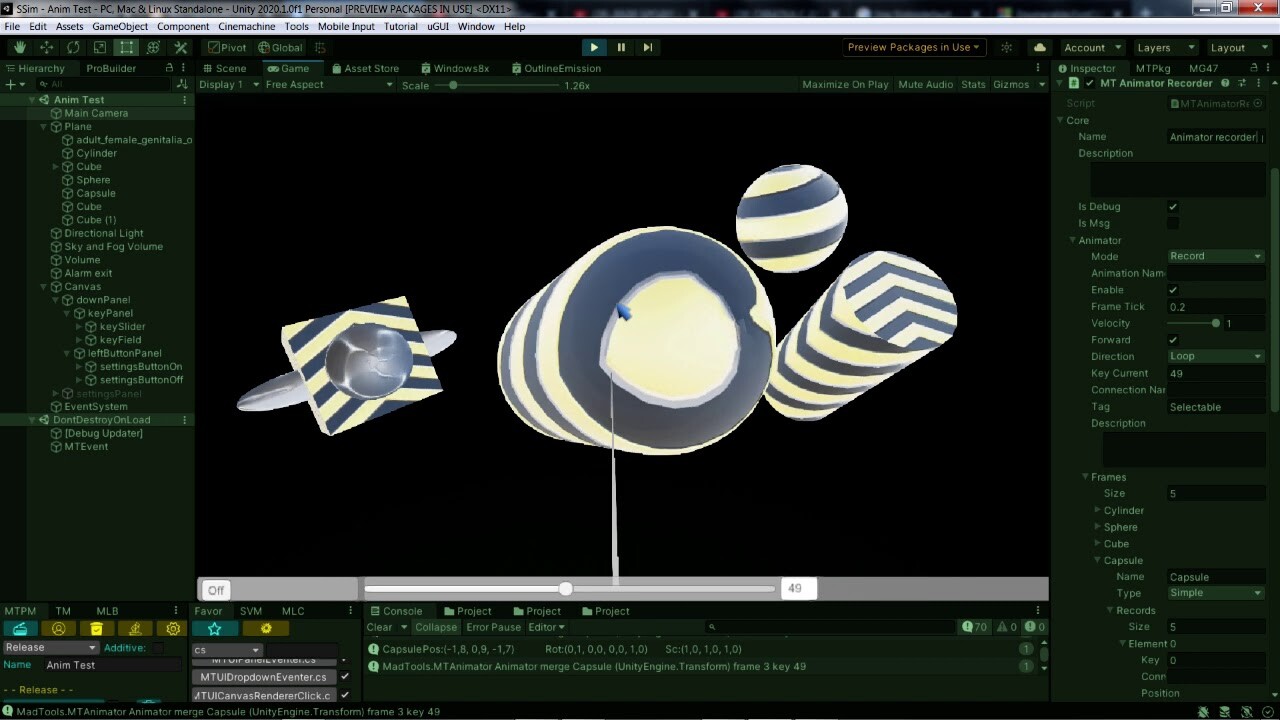Open the Direction dropdown set to Loop
Viewport: 1280px width, 720px height.
click(x=1215, y=356)
